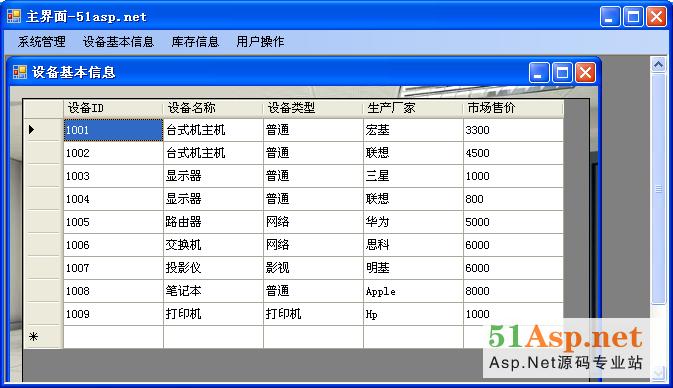Click 显示器 cell in row 1003
Image resolution: width=673 pixels, height=388 pixels.
(x=213, y=176)
